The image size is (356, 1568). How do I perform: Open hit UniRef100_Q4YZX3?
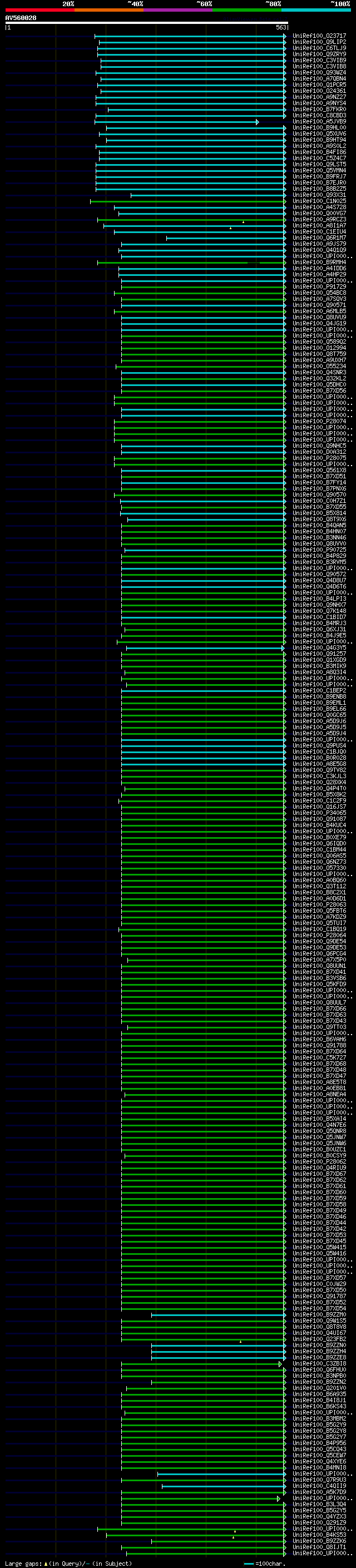click(319, 1516)
